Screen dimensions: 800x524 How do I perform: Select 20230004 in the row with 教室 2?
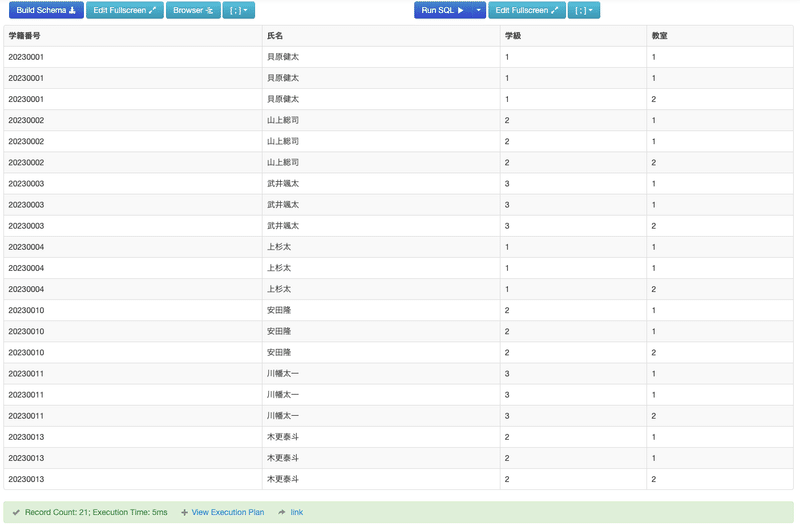click(x=26, y=289)
